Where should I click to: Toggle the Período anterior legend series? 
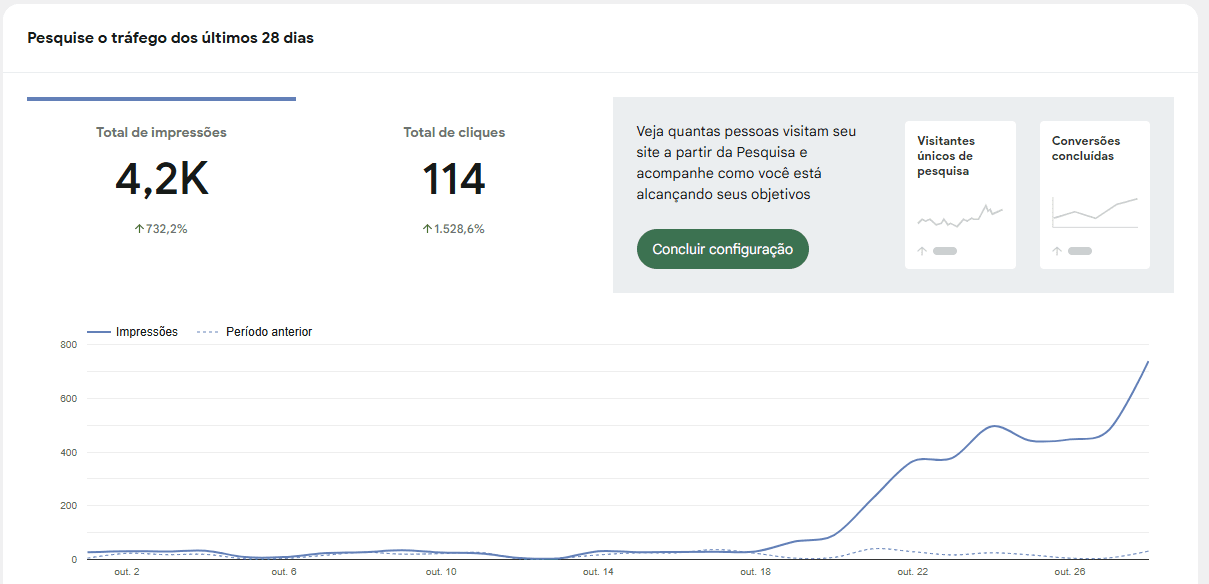pos(255,332)
